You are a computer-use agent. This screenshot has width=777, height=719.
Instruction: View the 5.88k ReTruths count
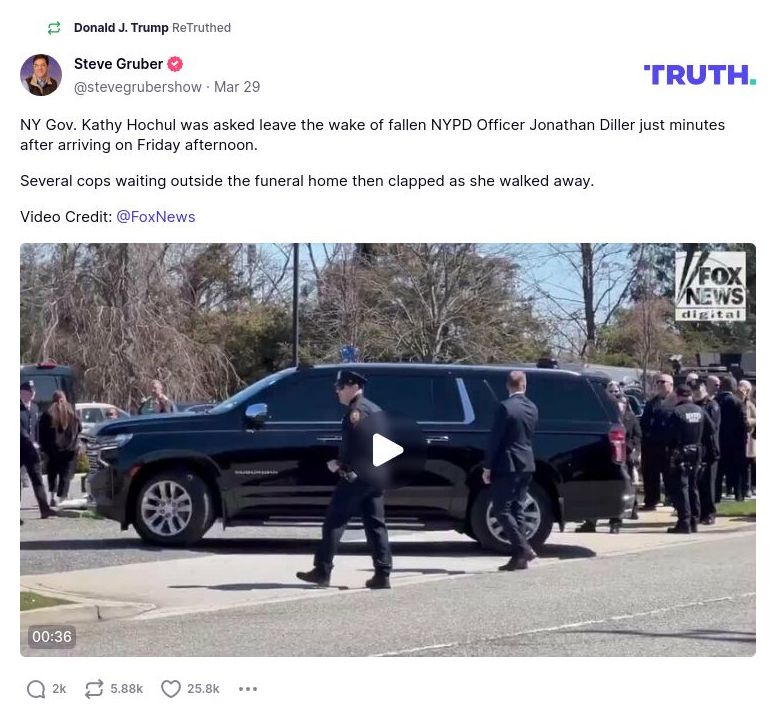point(126,689)
